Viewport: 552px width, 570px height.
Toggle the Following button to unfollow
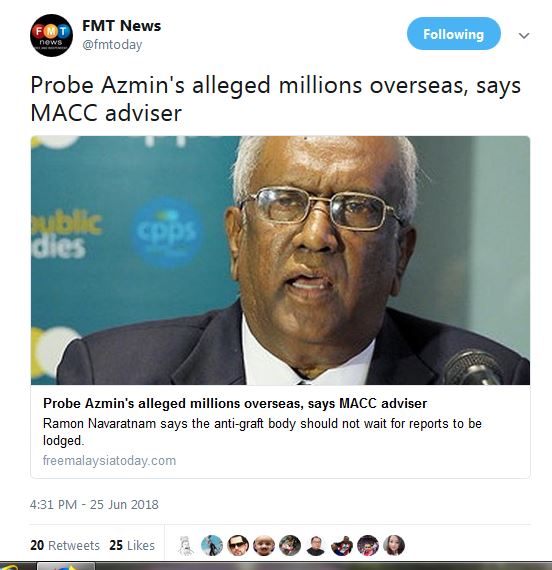453,34
